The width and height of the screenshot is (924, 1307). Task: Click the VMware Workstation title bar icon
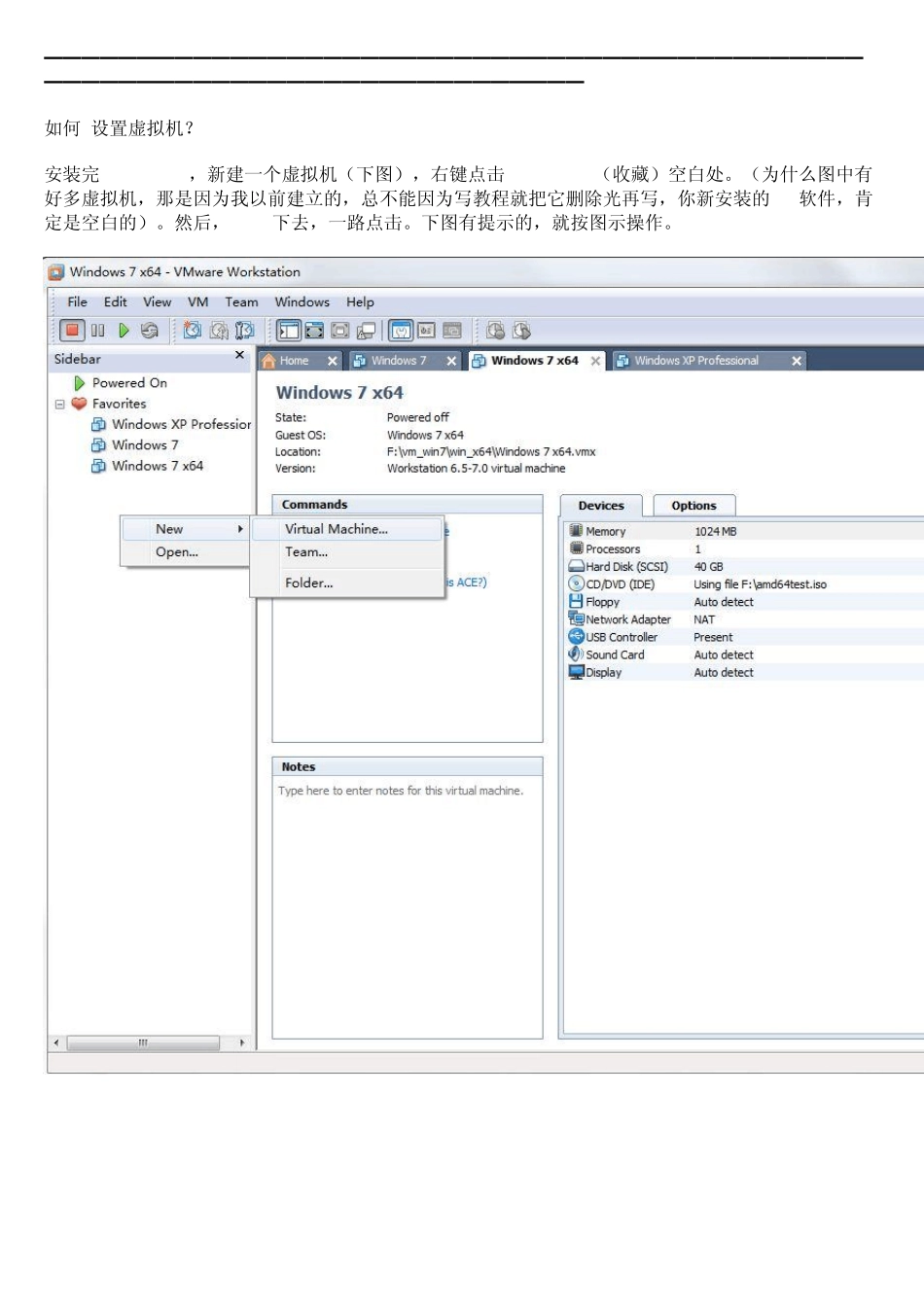tap(56, 272)
